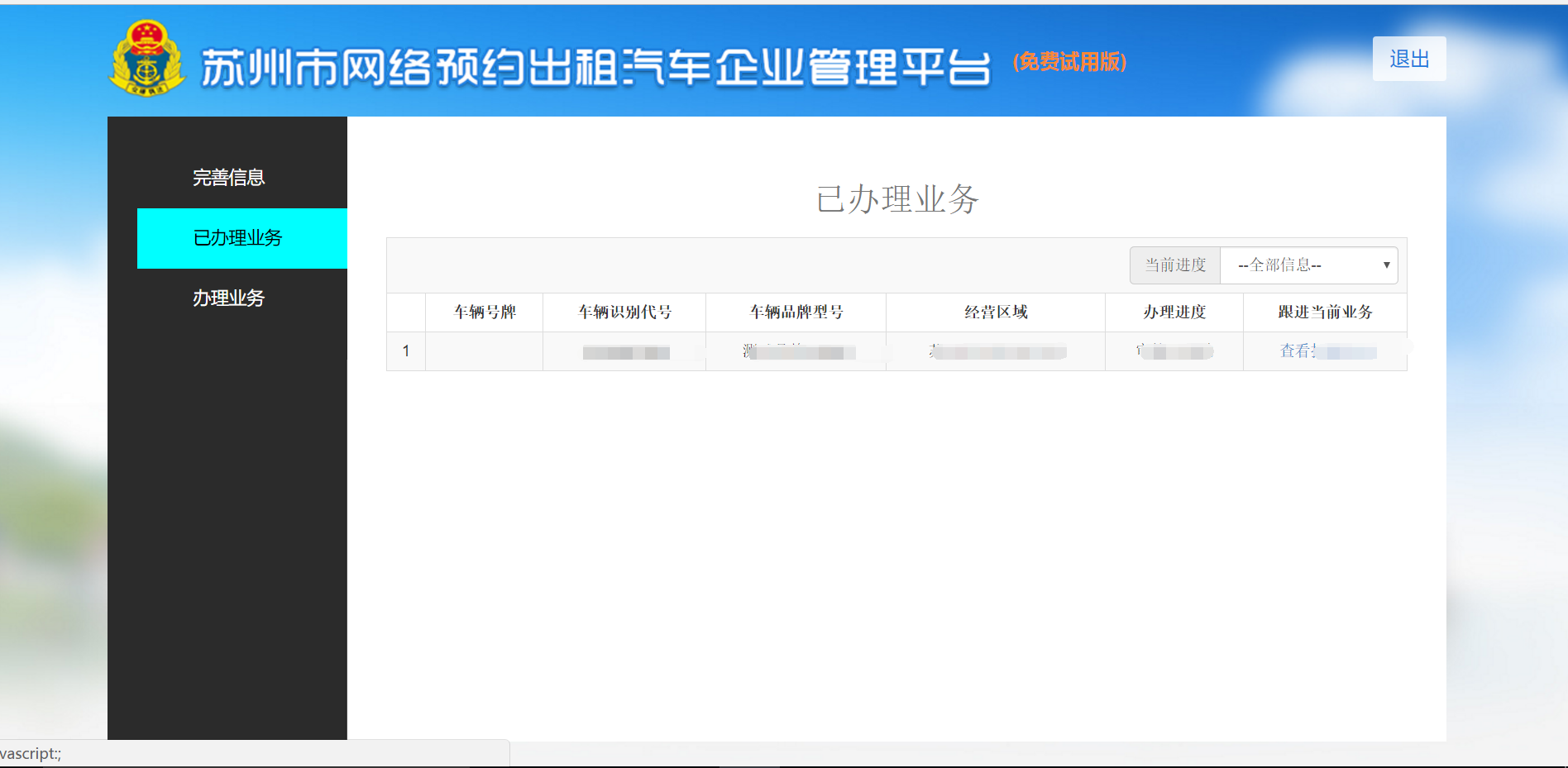
Task: Select row number 1 index cell
Action: click(x=406, y=351)
